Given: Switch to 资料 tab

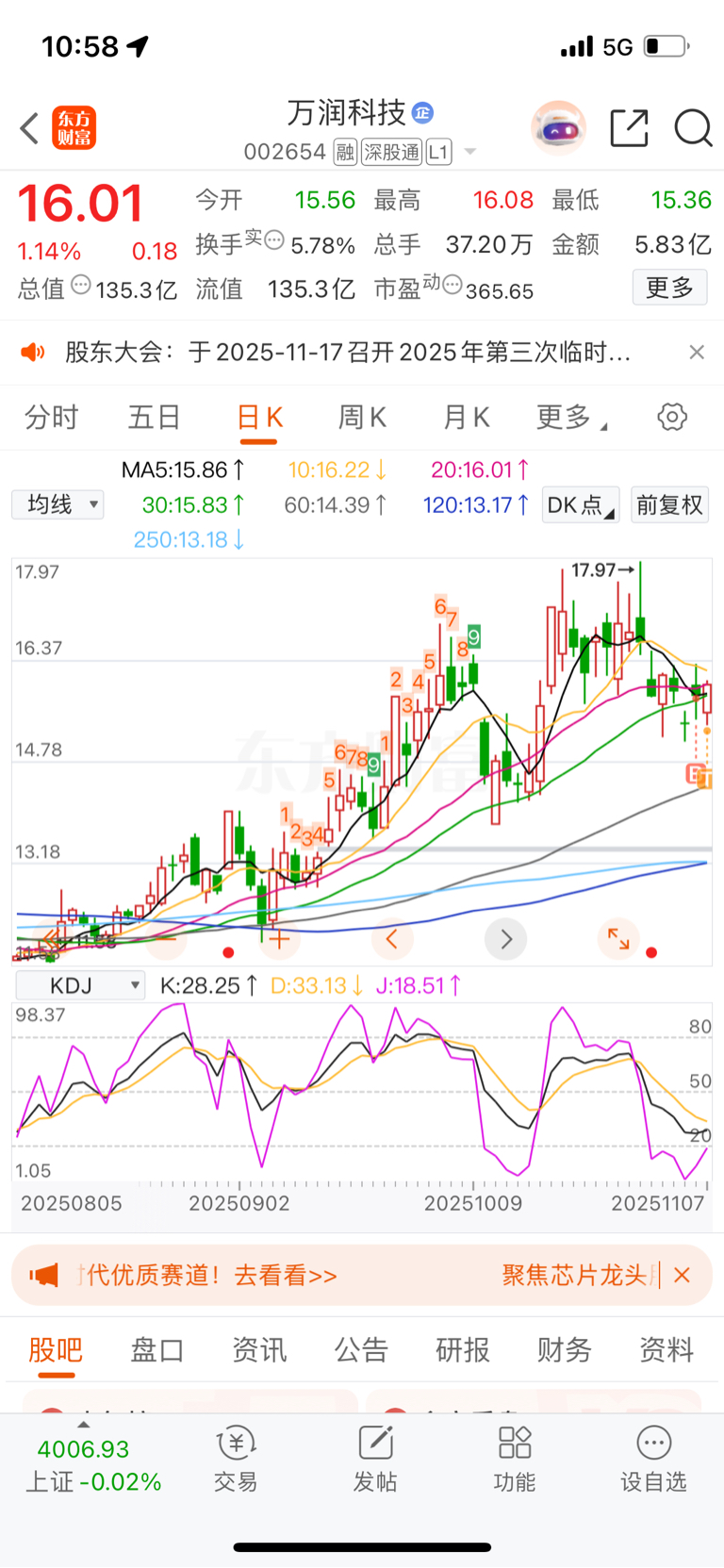Looking at the screenshot, I should [x=666, y=1350].
